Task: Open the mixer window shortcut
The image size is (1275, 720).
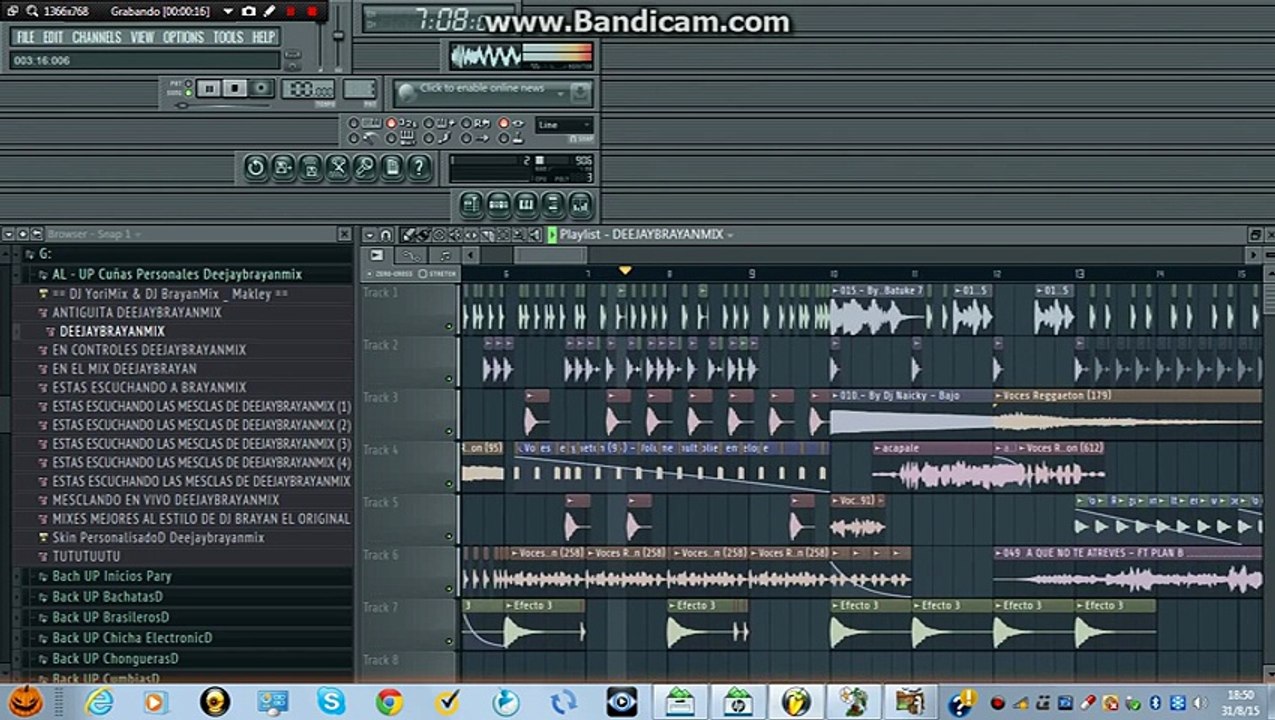Action: 580,205
